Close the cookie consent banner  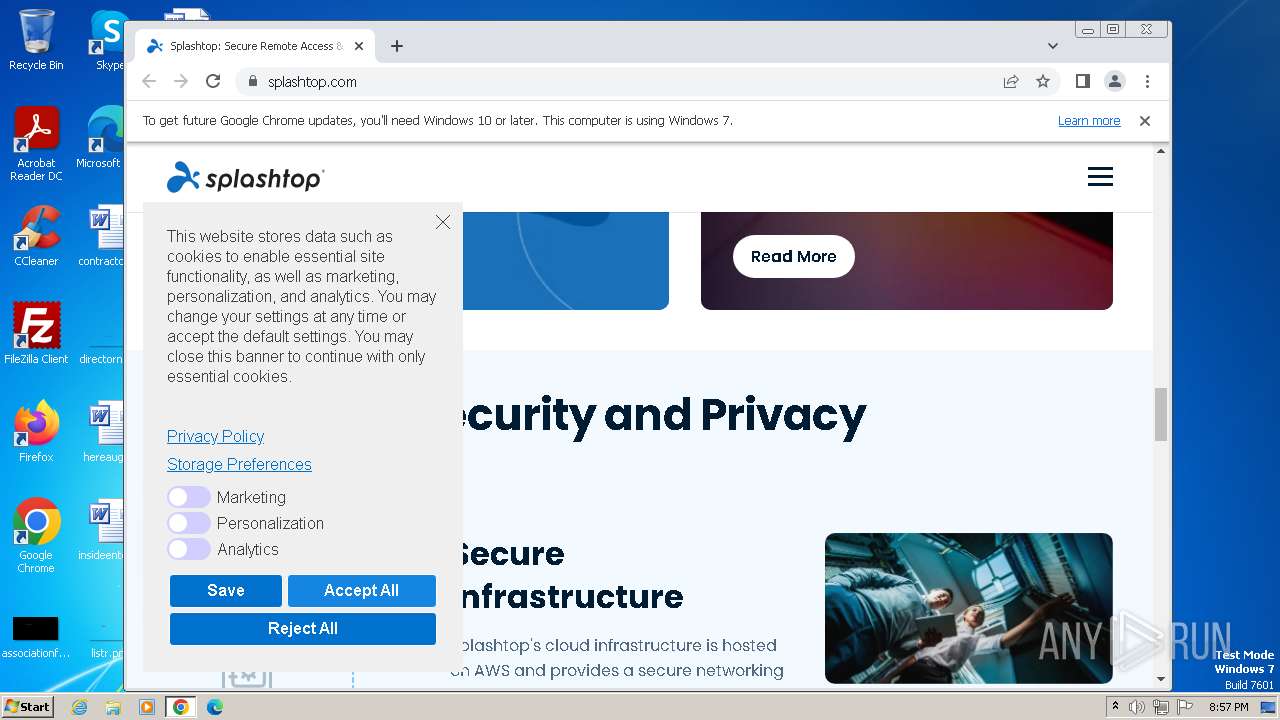[x=443, y=222]
